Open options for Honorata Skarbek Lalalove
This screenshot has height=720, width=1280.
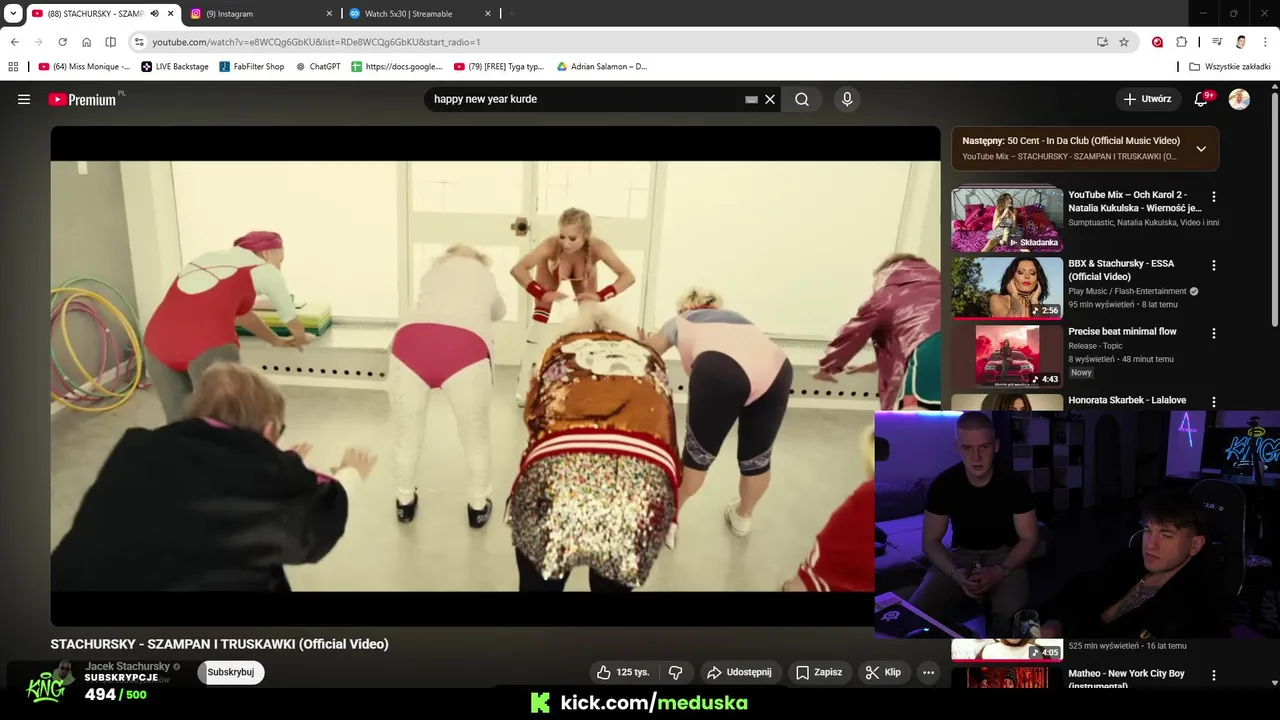click(x=1214, y=402)
